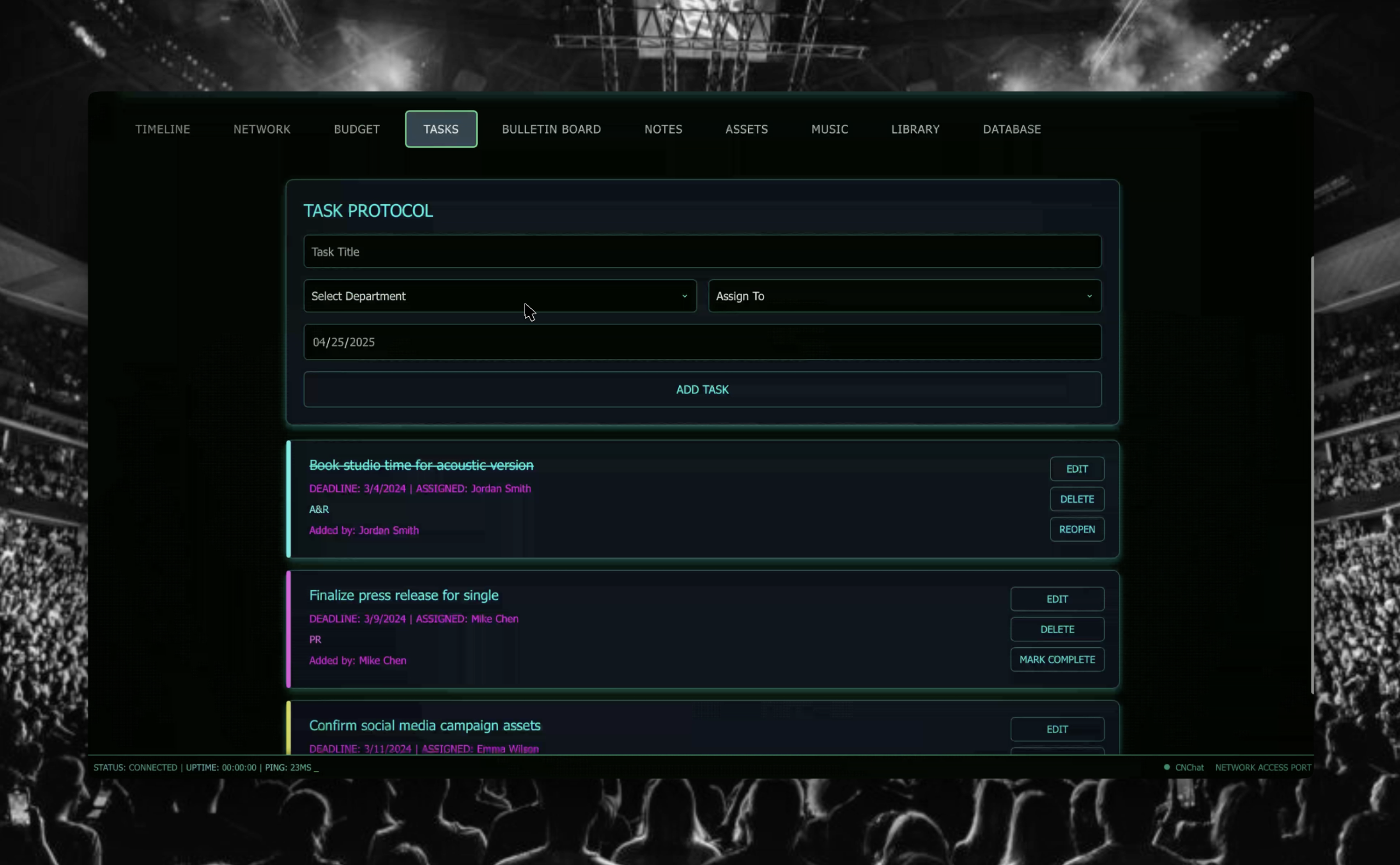Edit the Finalize press release task
This screenshot has height=865, width=1400.
pyautogui.click(x=1057, y=599)
